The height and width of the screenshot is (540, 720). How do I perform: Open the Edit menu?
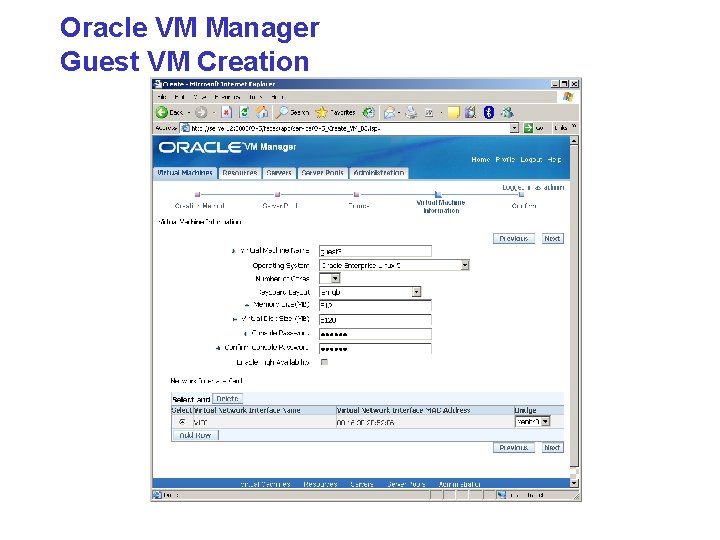pyautogui.click(x=180, y=97)
